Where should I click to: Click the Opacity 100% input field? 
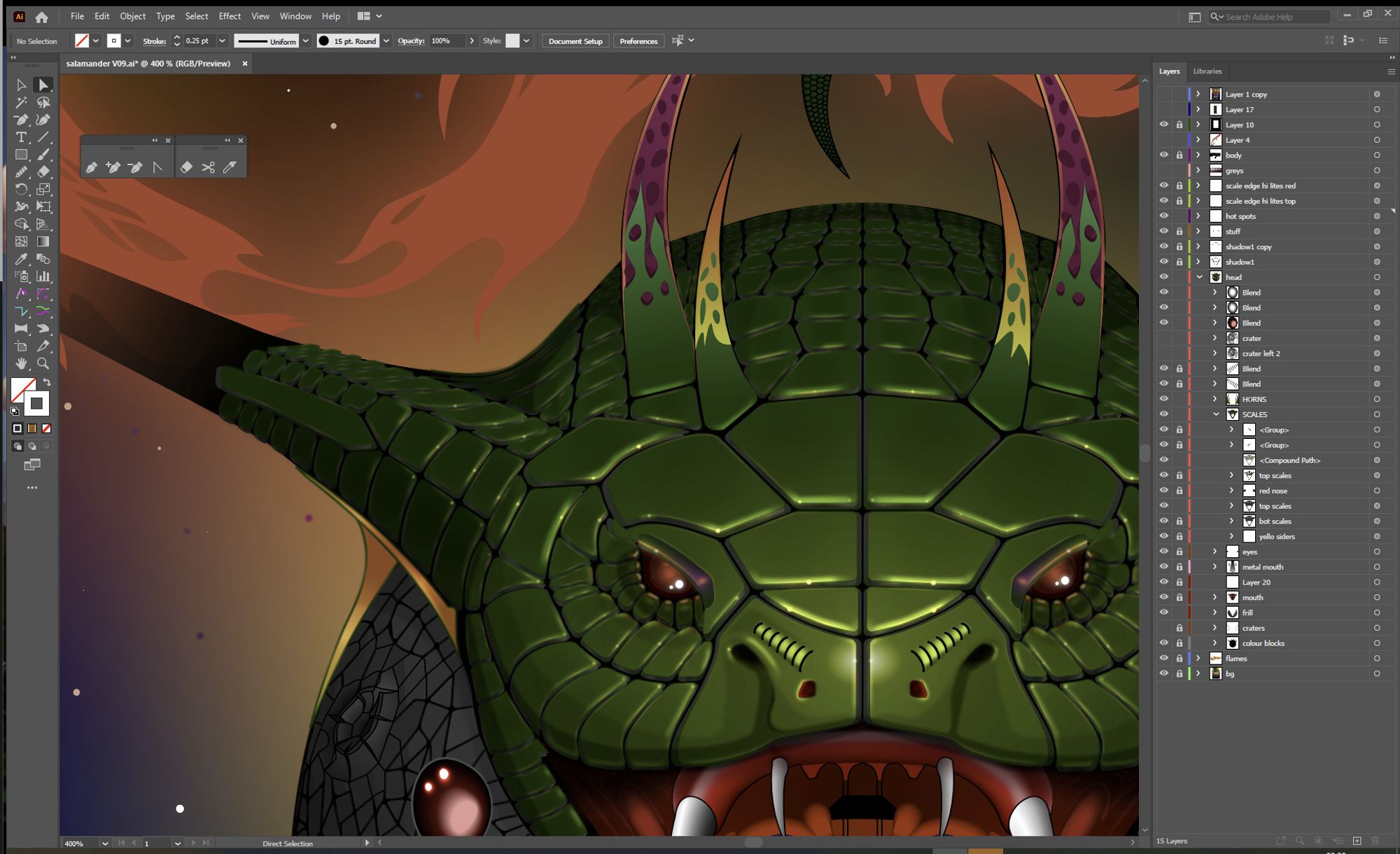pyautogui.click(x=446, y=41)
